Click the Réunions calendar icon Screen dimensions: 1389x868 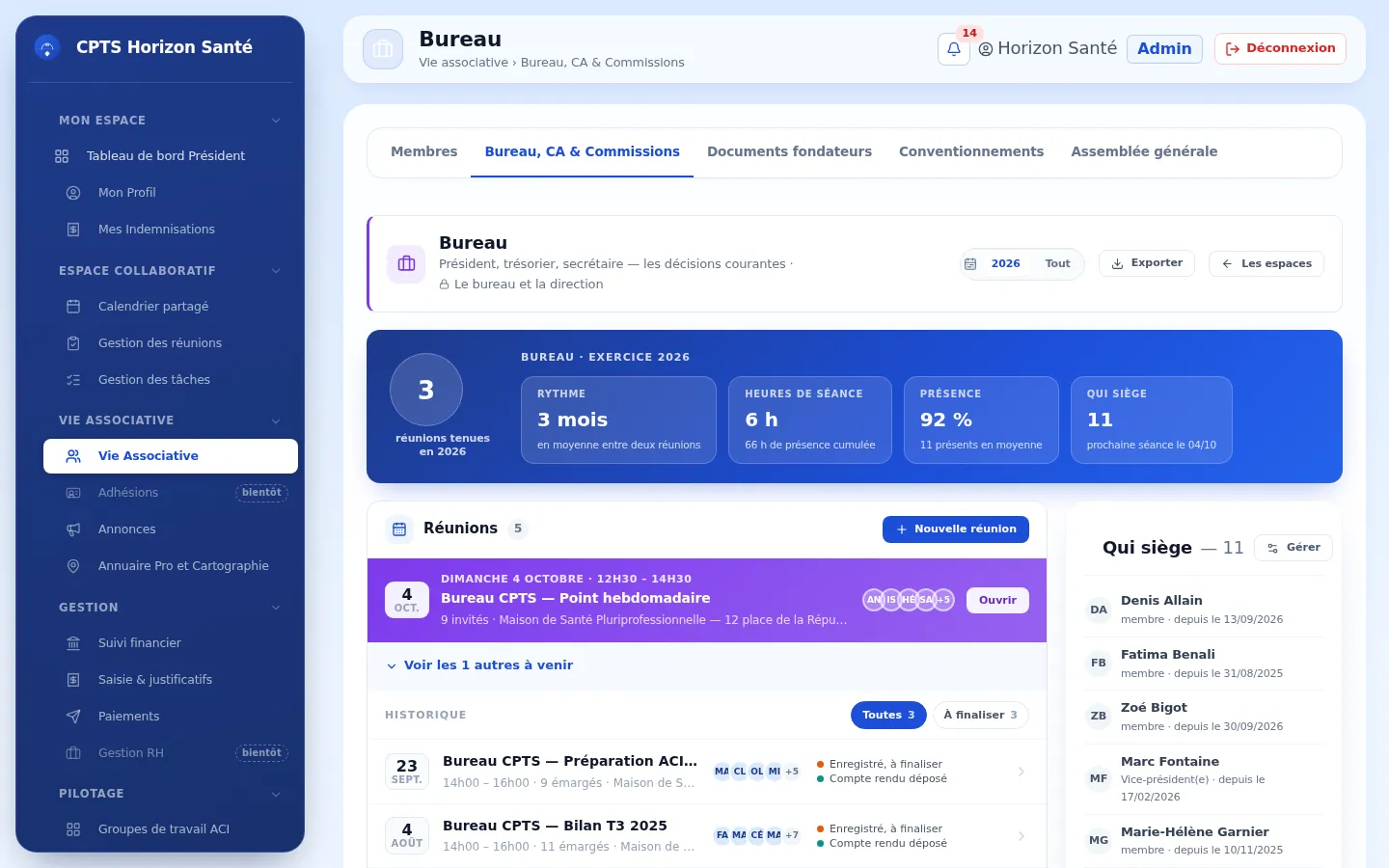tap(399, 529)
